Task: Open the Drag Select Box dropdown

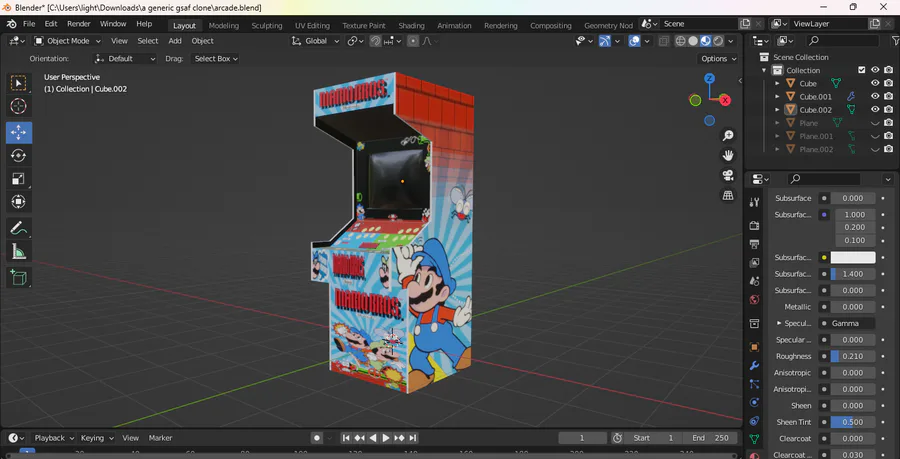Action: (215, 59)
